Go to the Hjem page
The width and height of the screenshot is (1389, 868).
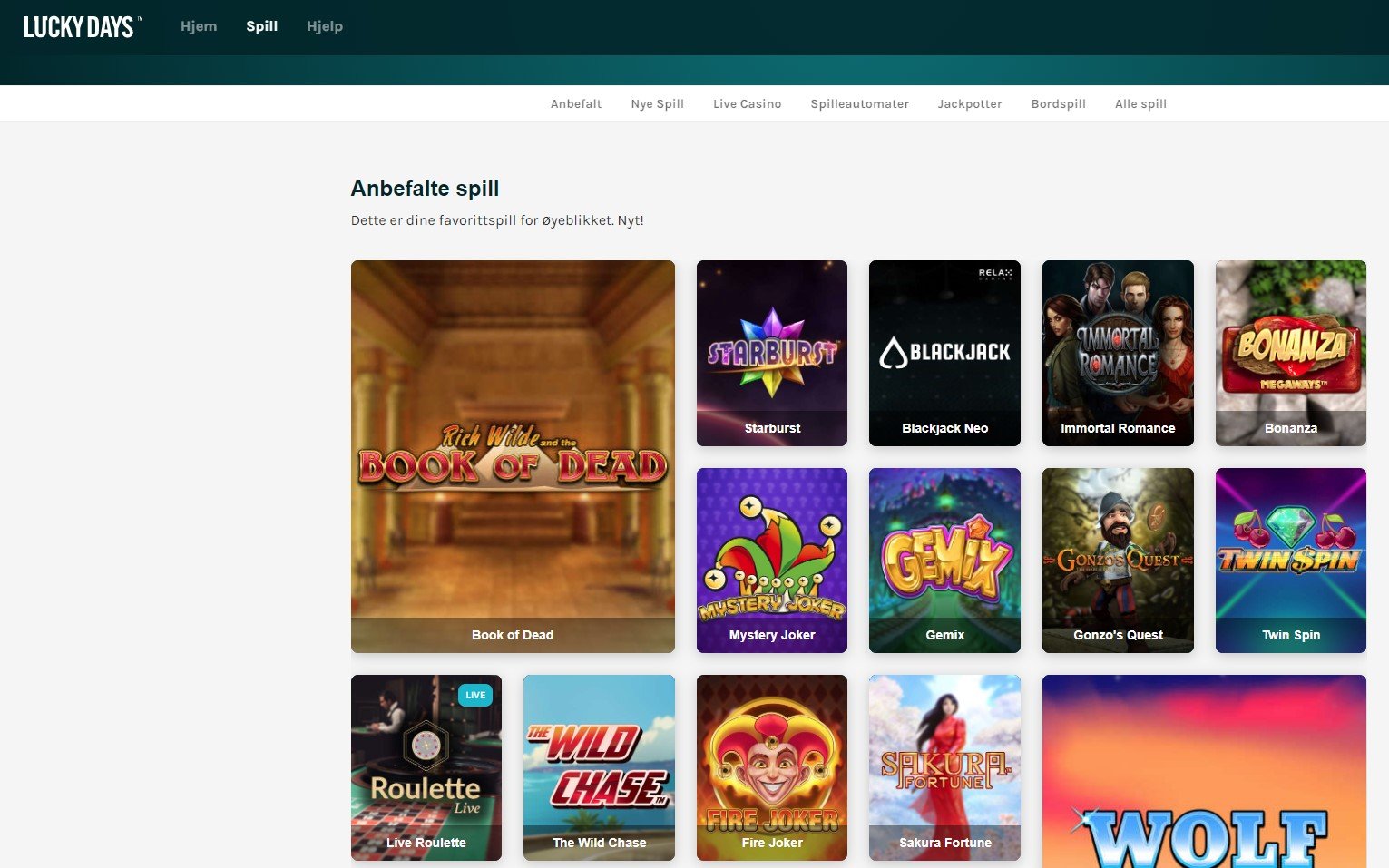pos(199,26)
